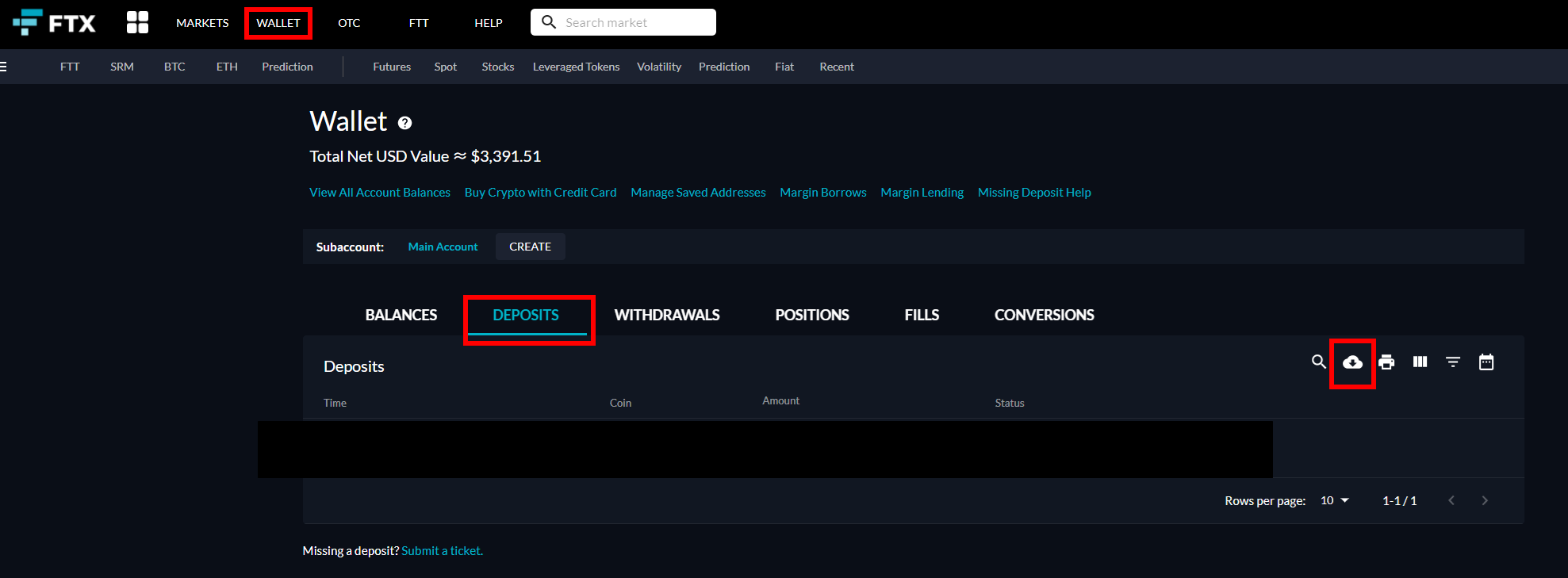
Task: Click the filter table icon
Action: point(1453,362)
